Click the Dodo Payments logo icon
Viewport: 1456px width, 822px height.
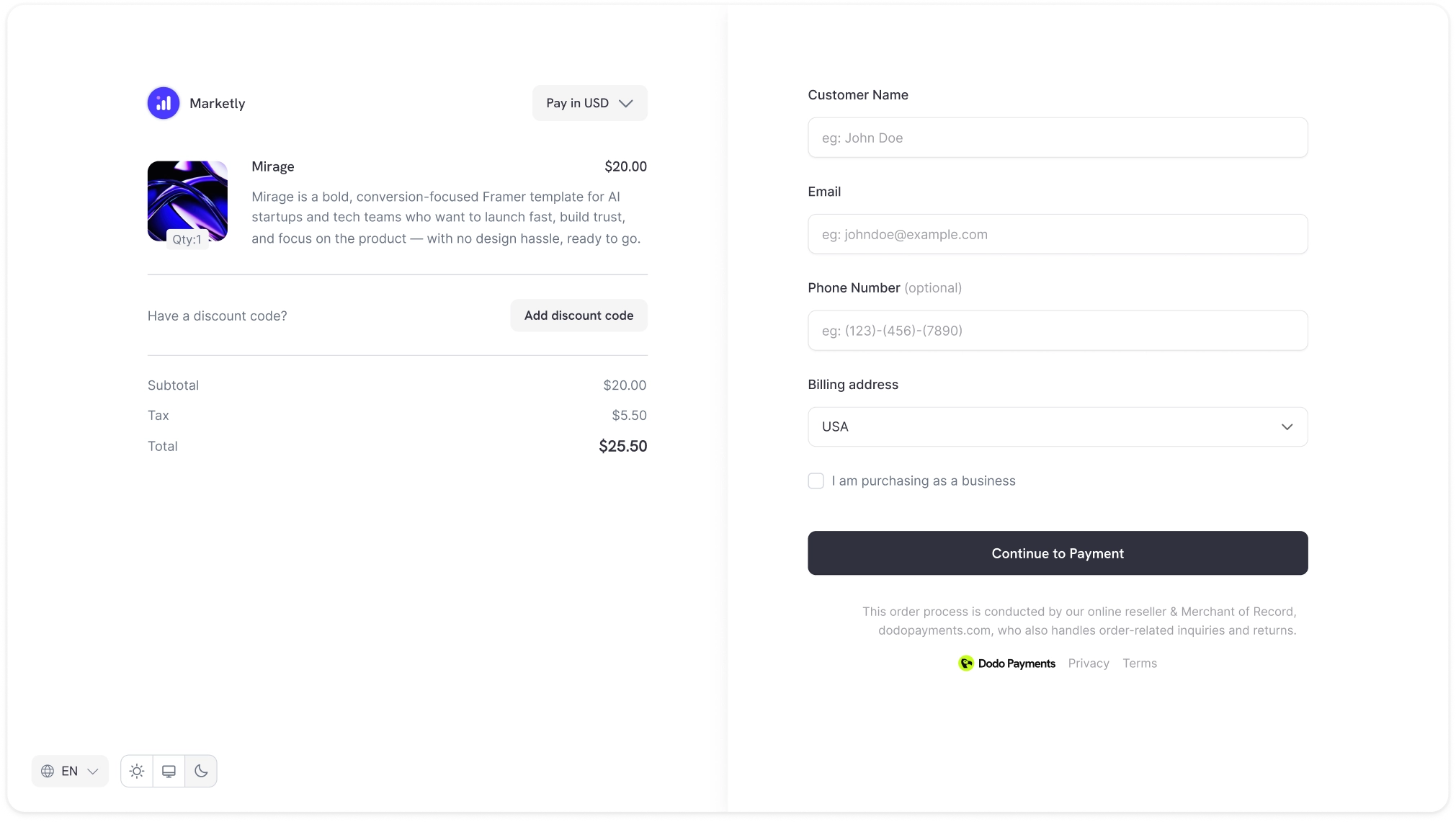coord(965,663)
